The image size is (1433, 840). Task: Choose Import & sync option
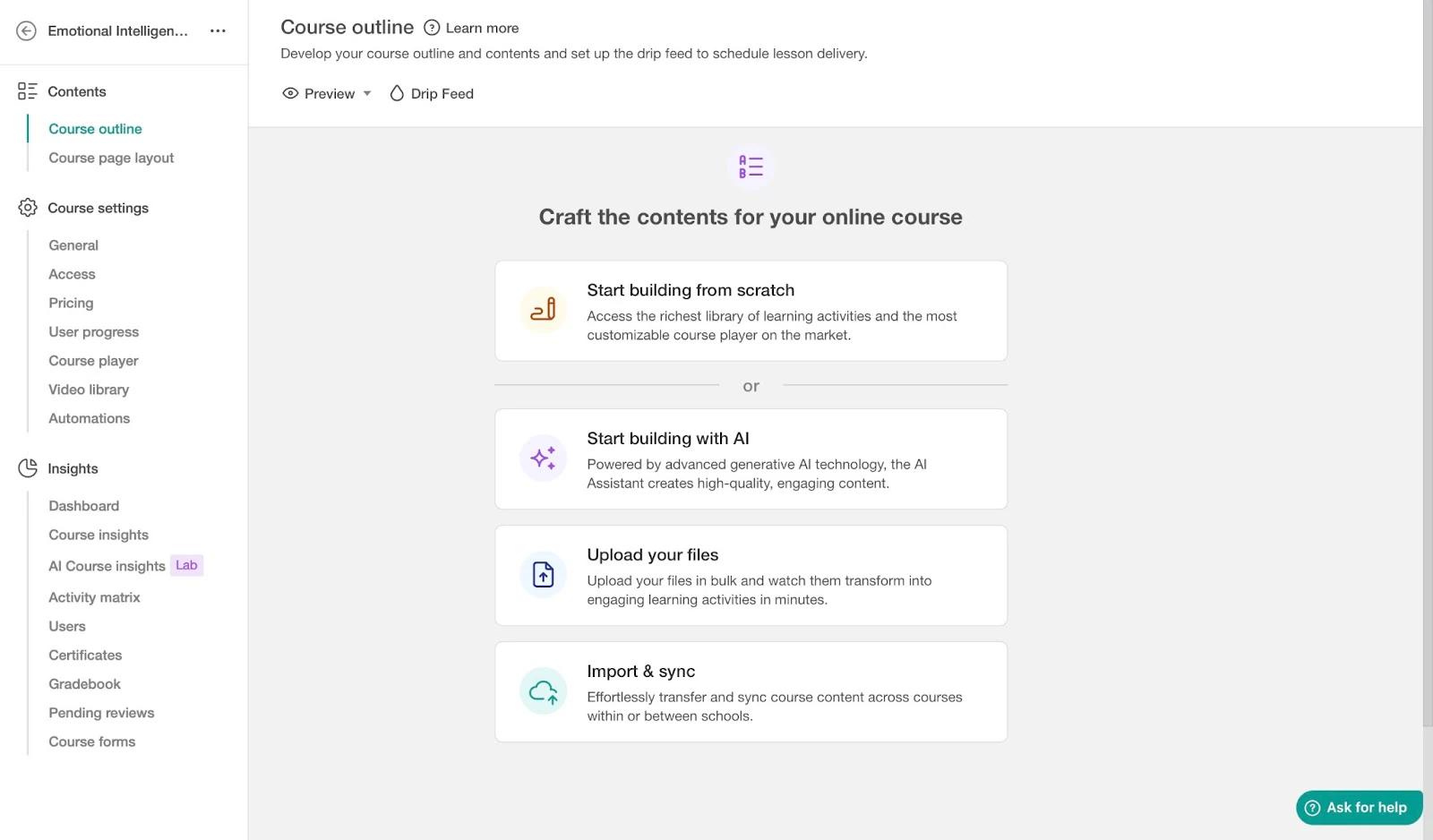click(x=751, y=692)
